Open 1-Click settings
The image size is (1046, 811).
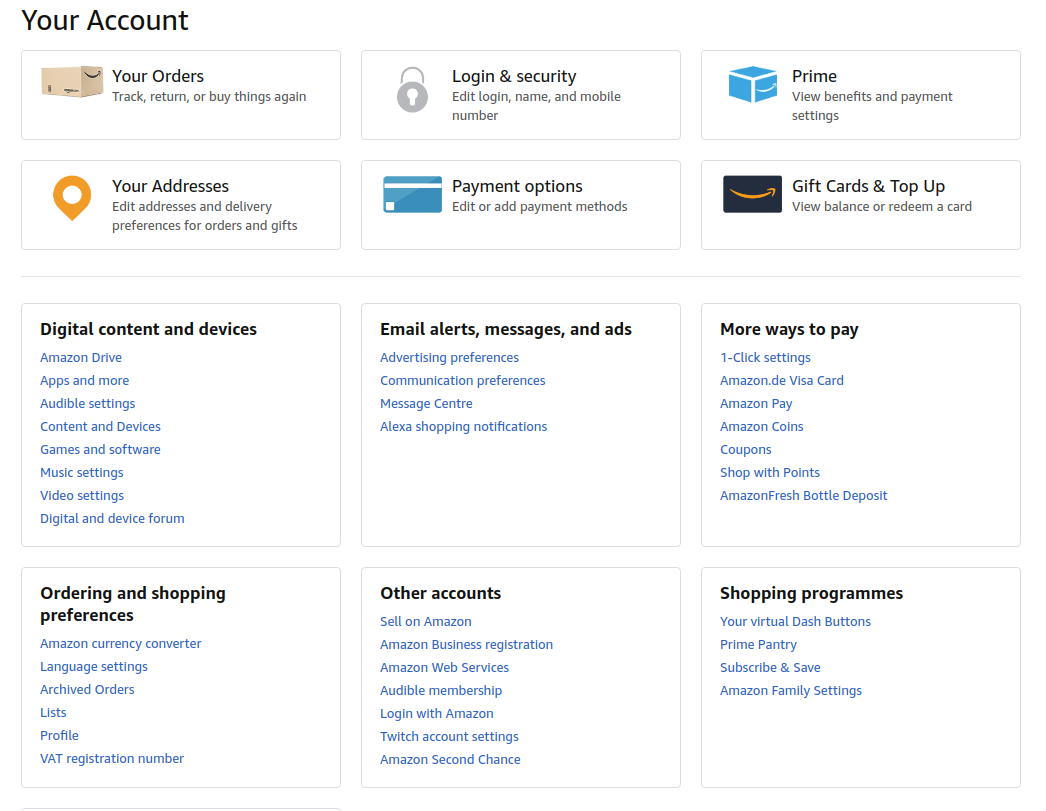(765, 357)
